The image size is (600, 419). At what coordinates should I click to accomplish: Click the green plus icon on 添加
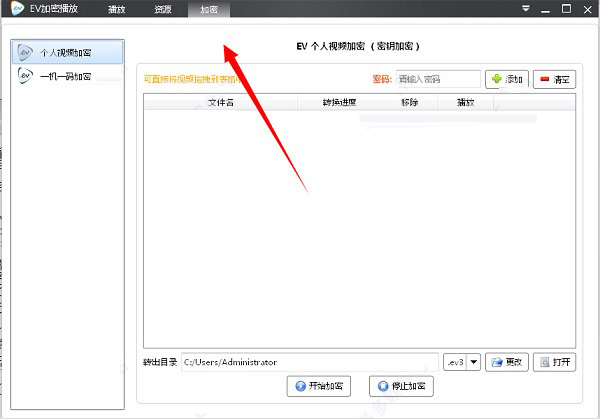pyautogui.click(x=496, y=79)
